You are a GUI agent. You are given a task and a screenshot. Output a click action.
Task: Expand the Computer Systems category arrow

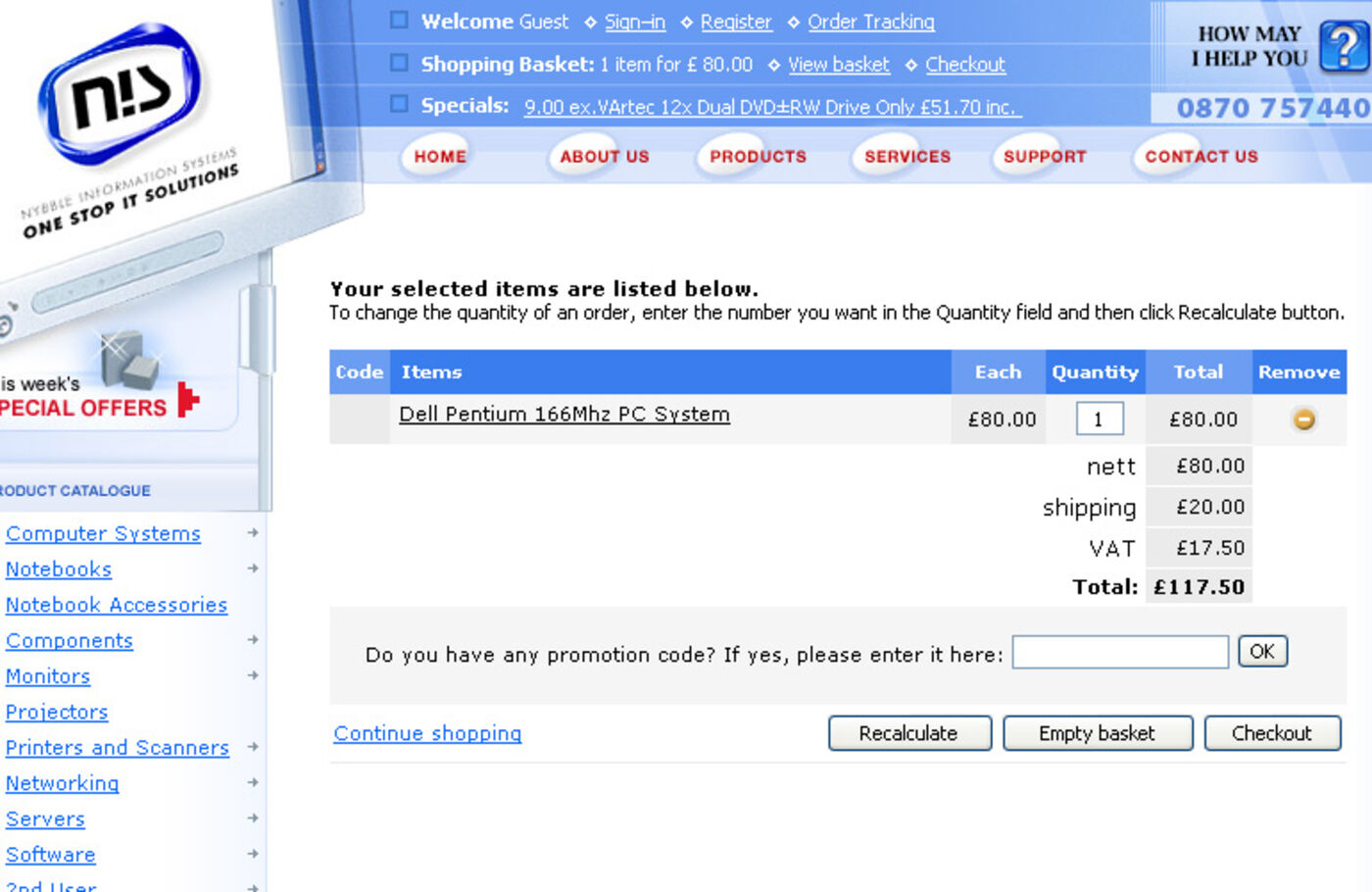(253, 533)
